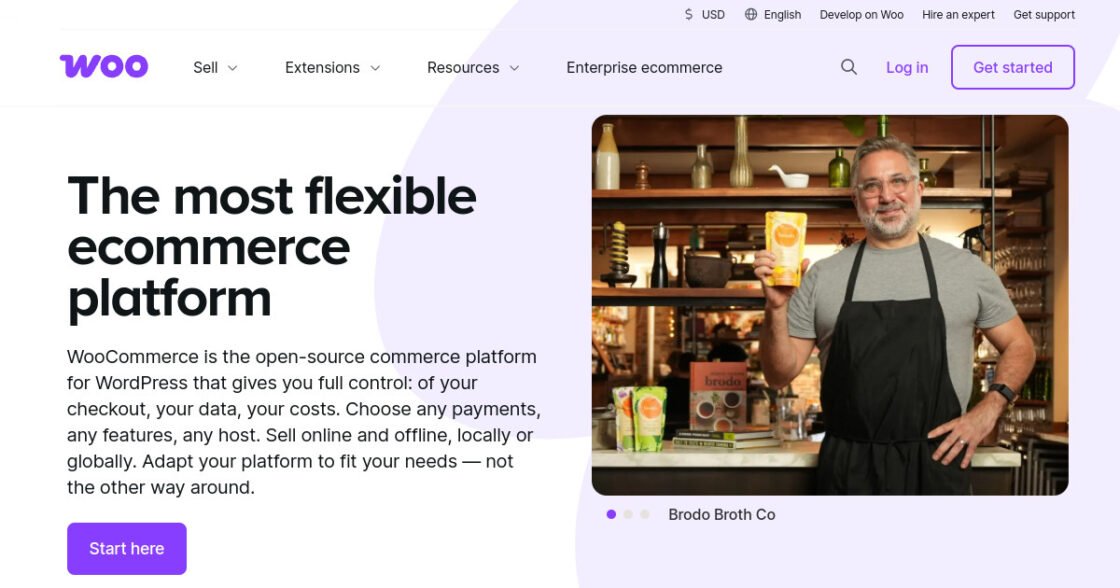Change currency via USD selector
The image size is (1120, 588).
point(704,14)
